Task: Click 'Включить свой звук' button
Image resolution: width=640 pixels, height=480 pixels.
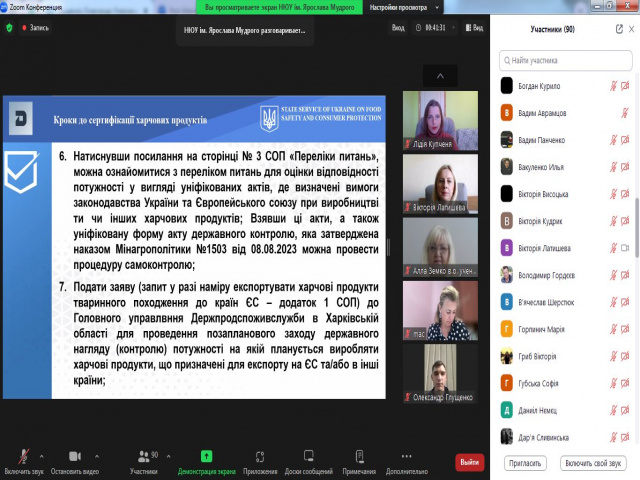Action: pyautogui.click(x=594, y=464)
